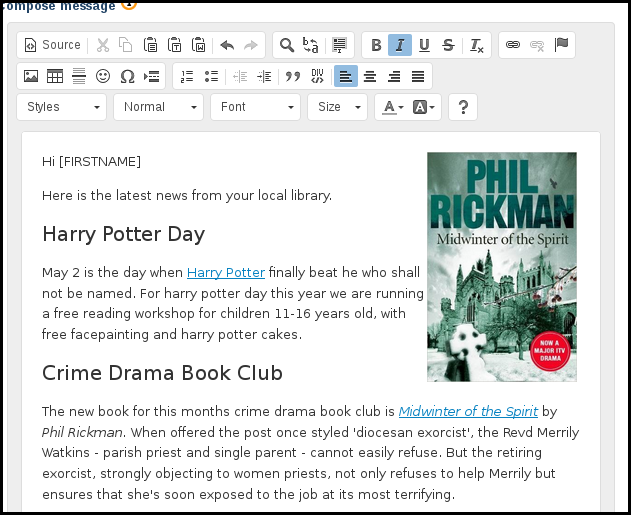Click the Page Break icon
The image size is (631, 515).
tap(151, 76)
